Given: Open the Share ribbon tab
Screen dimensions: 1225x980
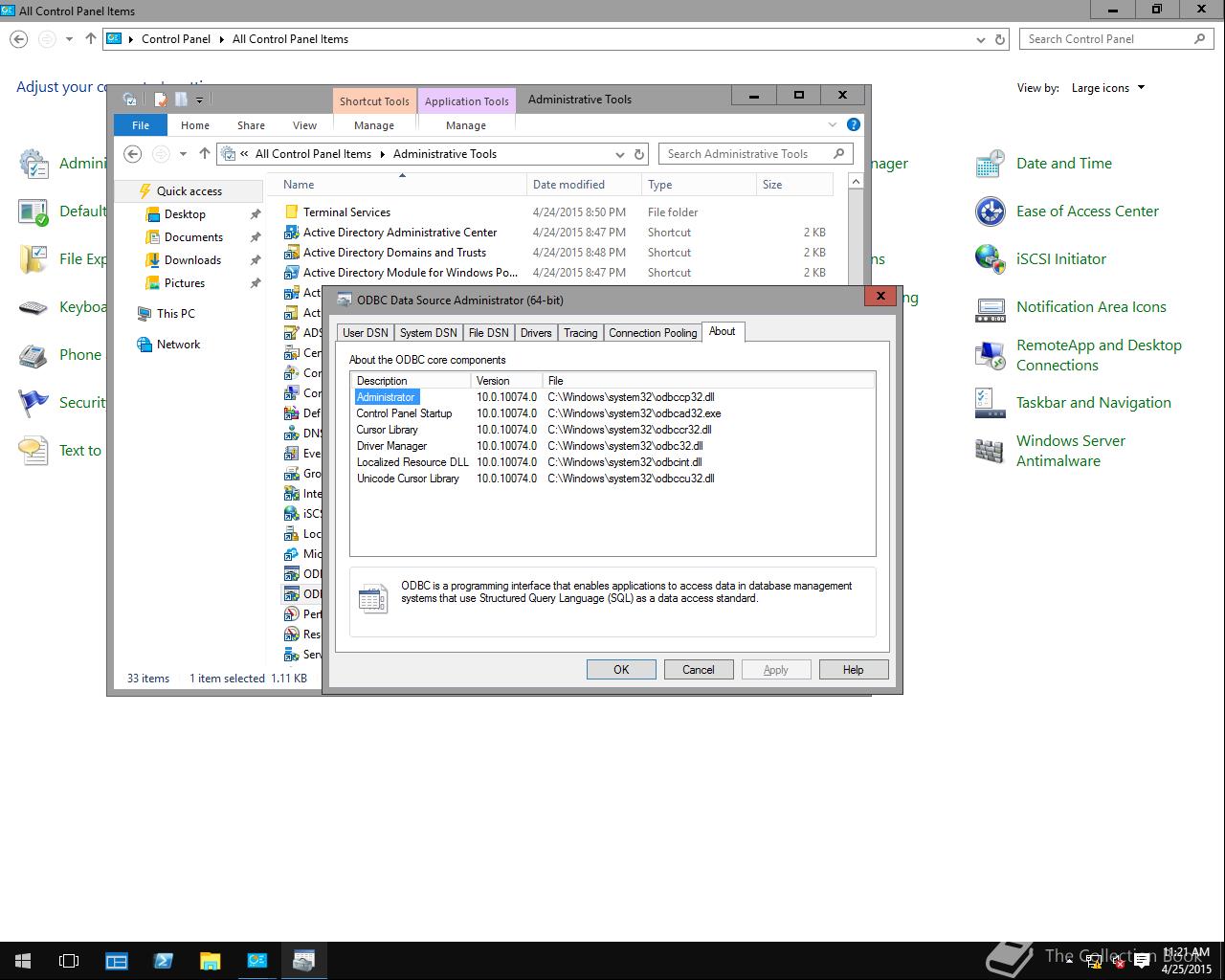Looking at the screenshot, I should 251,125.
